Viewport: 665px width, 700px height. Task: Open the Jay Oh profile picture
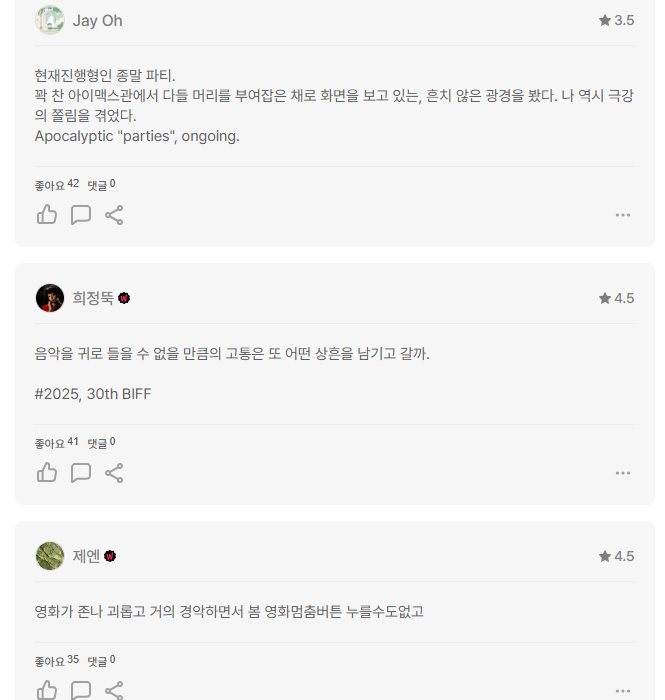[50, 20]
